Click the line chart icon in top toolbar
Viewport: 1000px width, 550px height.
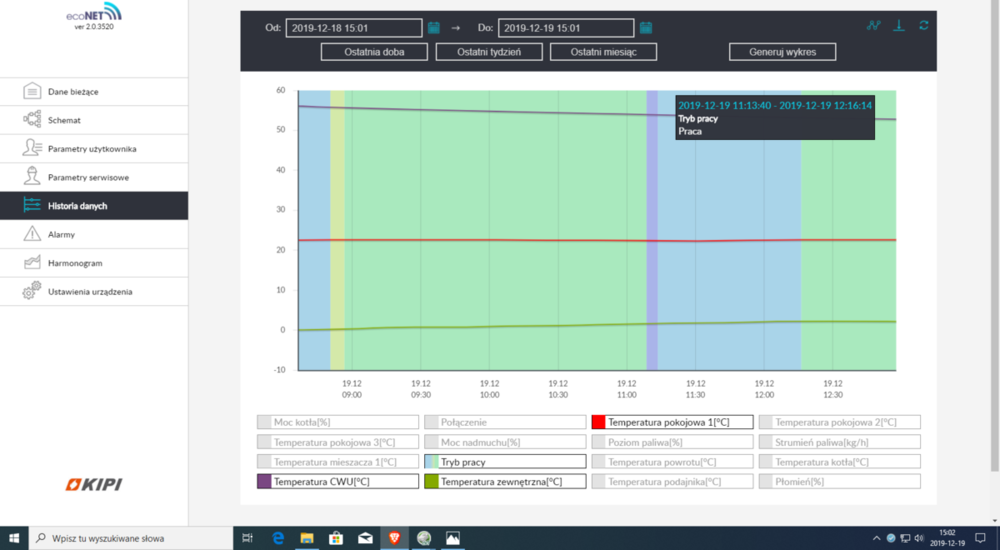pos(874,26)
